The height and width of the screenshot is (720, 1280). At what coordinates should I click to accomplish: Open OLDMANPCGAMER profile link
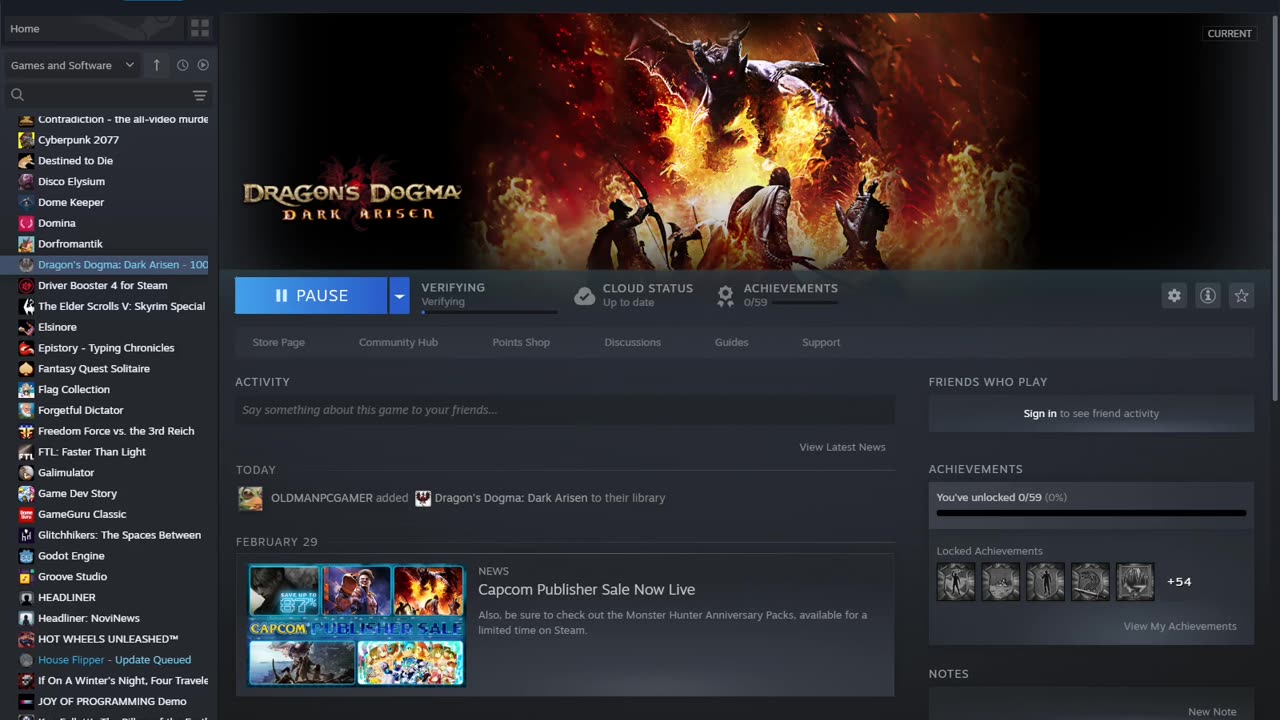pos(322,498)
